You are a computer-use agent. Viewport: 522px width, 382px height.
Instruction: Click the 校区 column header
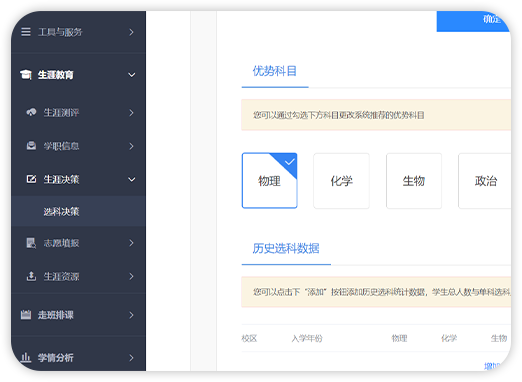pos(249,338)
